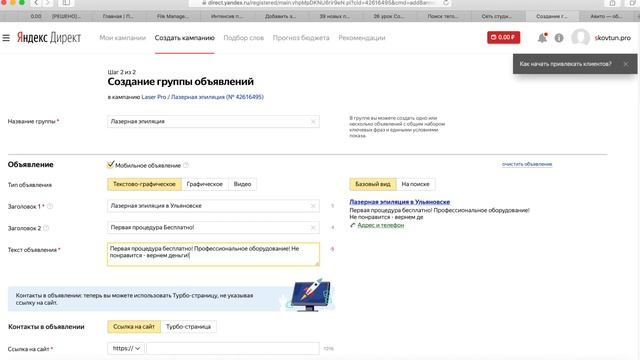Click the Яндекс Директ logo

pyautogui.click(x=49, y=38)
